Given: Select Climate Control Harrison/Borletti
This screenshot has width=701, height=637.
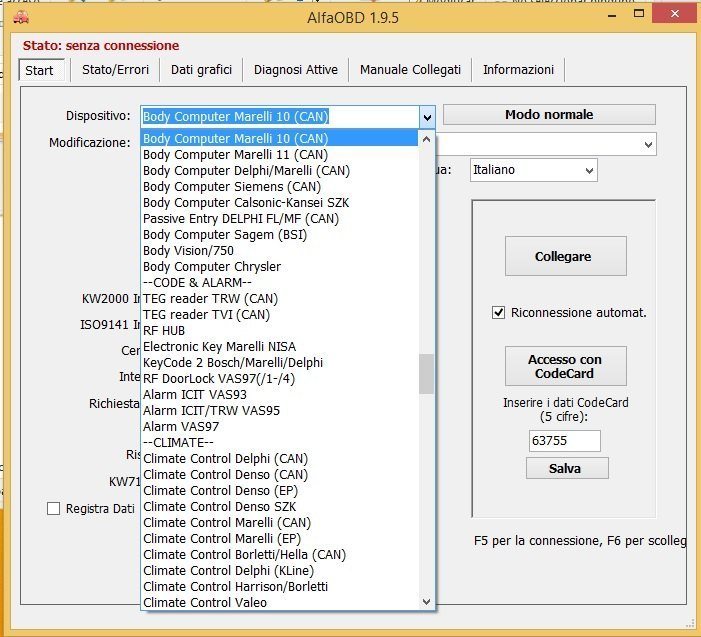Looking at the screenshot, I should click(279, 587).
